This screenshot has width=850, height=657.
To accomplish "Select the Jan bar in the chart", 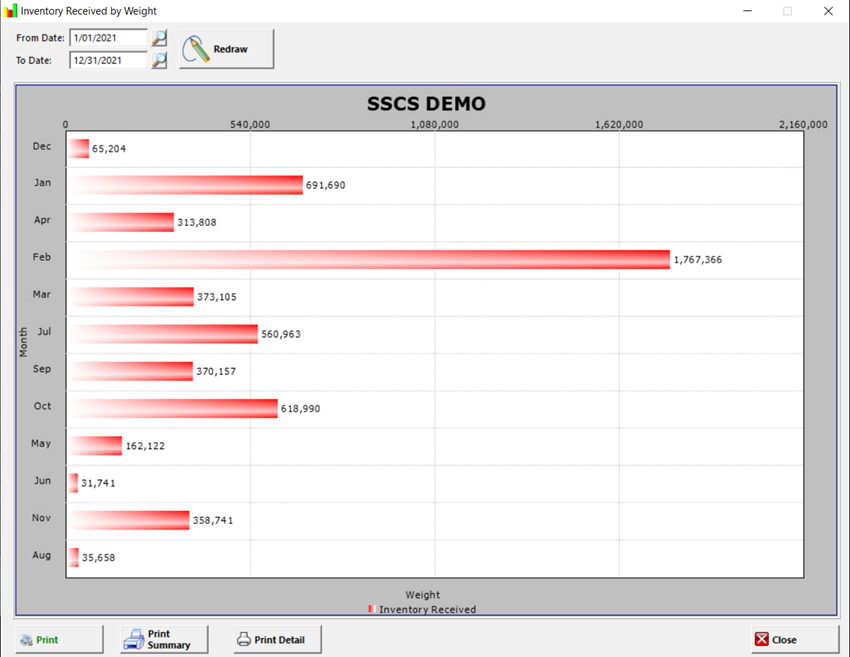I will [x=185, y=185].
